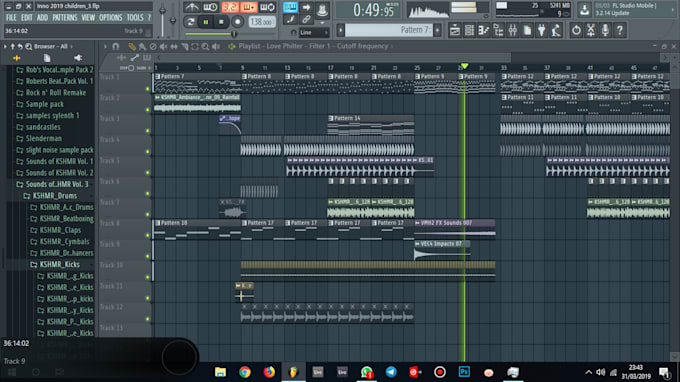Select the playlist Paint brush tool
Image resolution: width=680 pixels, height=382 pixels.
click(142, 46)
